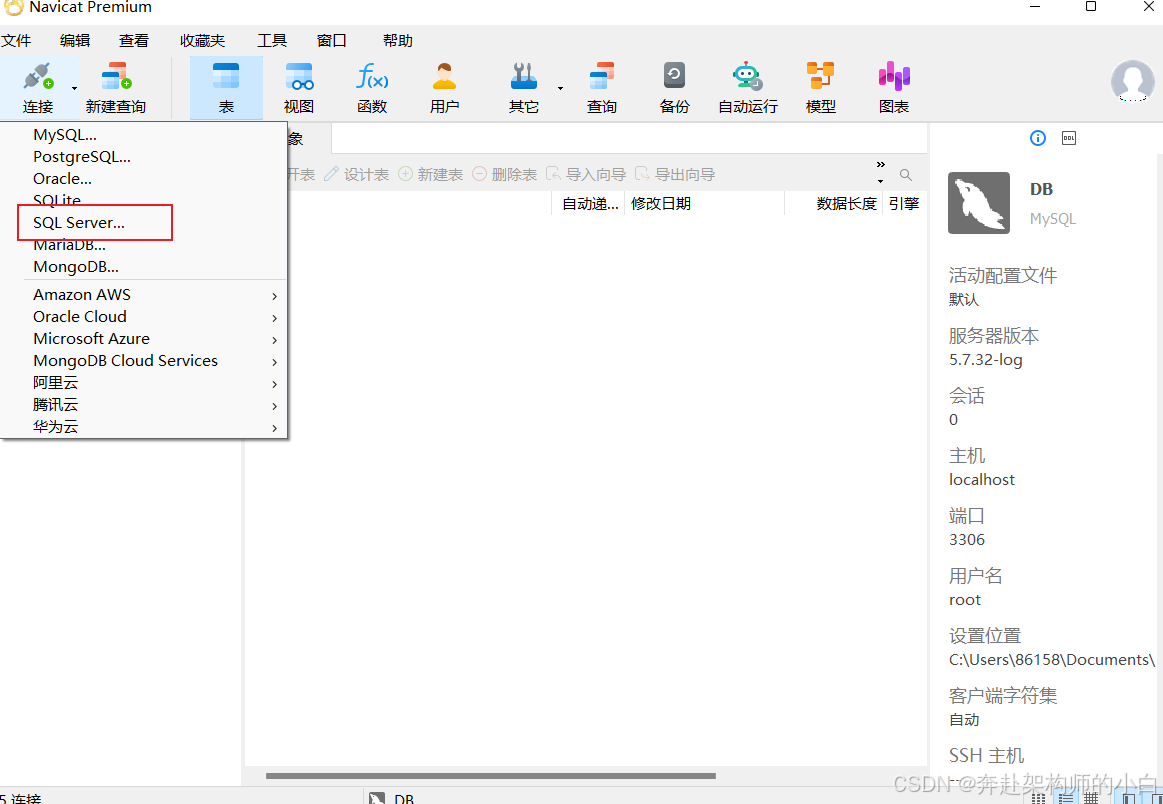Image resolution: width=1163 pixels, height=804 pixels.
Task: Switch to detail view icon in status bar
Action: point(1065,799)
